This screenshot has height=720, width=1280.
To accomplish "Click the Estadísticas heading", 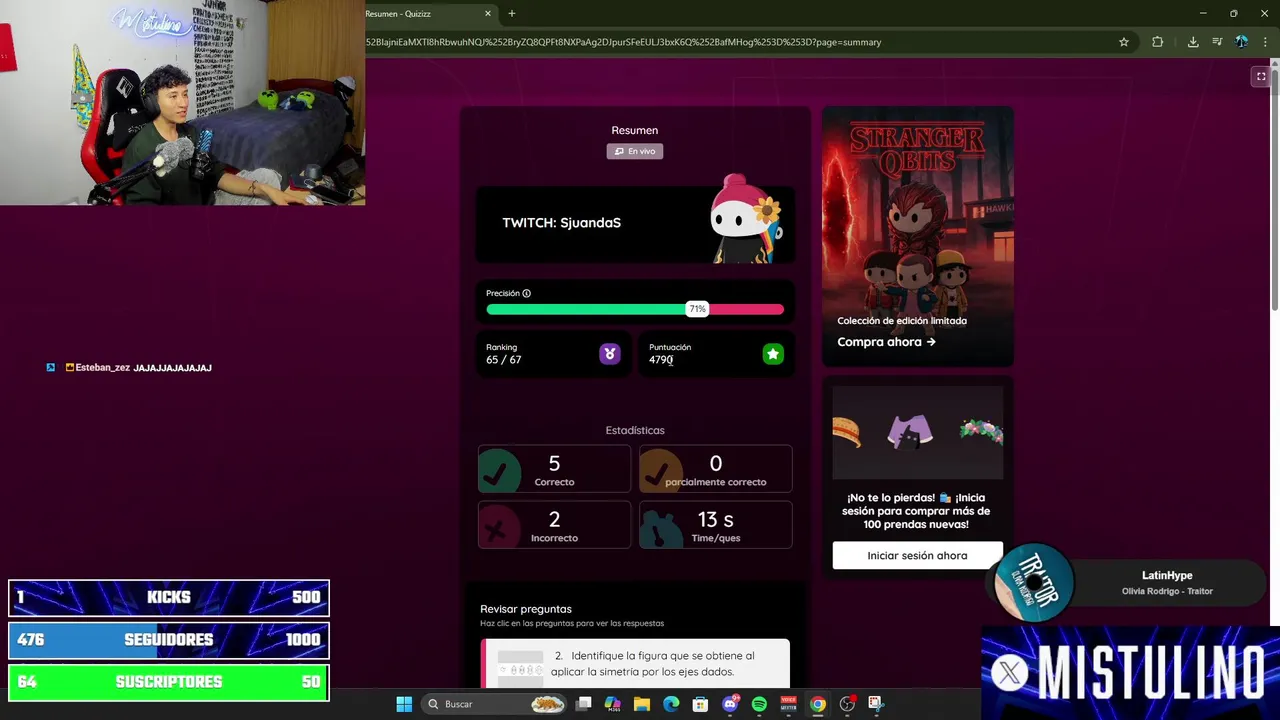I will pos(635,430).
